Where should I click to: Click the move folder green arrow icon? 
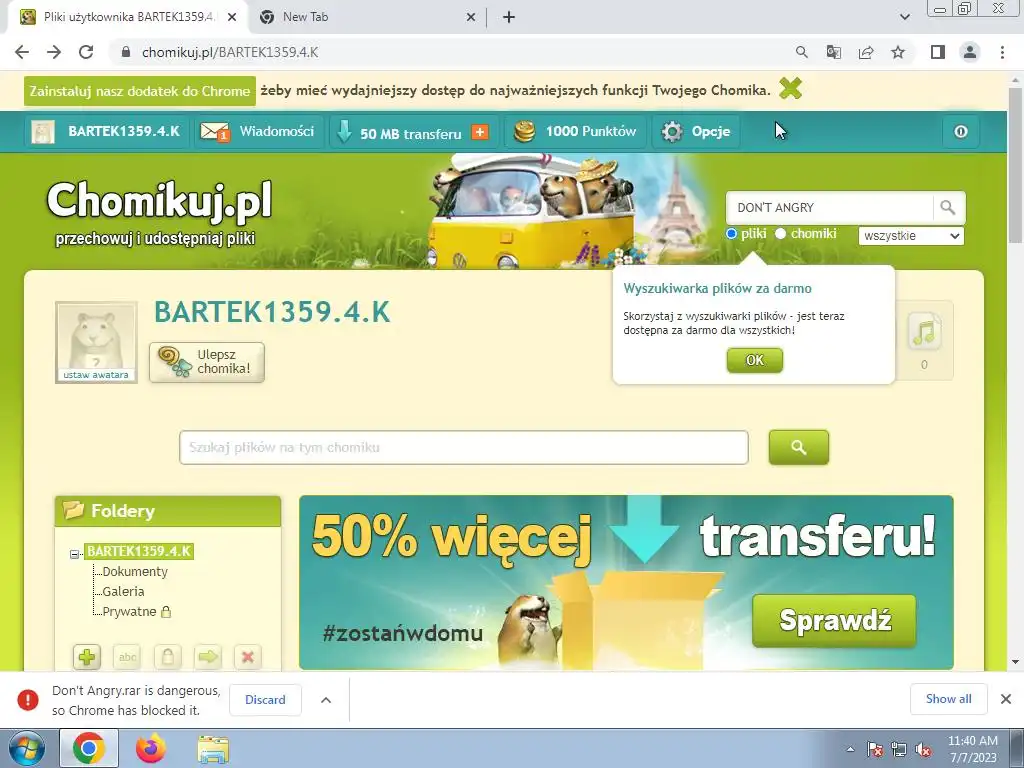click(x=208, y=657)
